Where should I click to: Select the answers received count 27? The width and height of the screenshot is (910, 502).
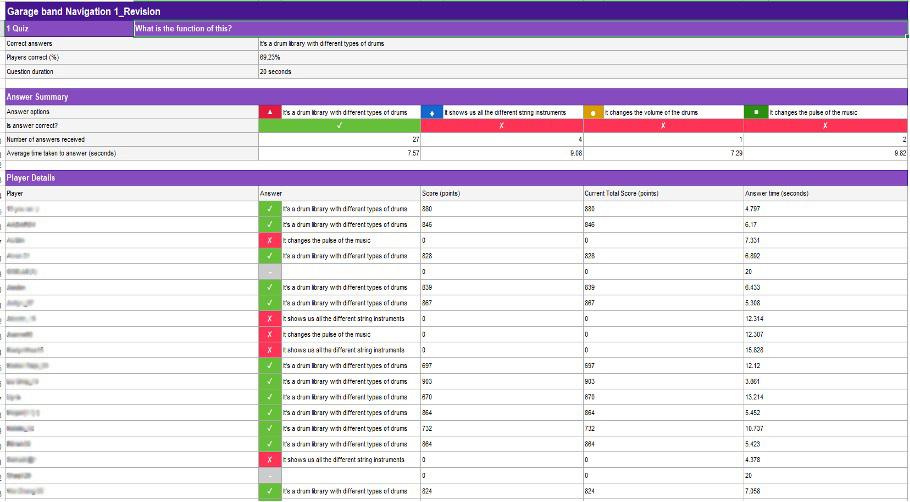[340, 140]
